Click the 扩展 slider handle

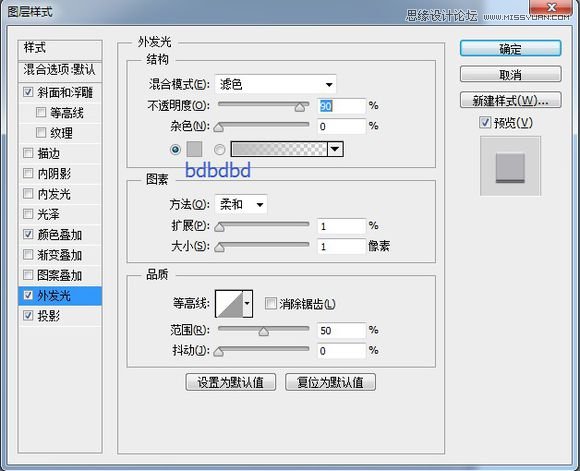coord(219,227)
